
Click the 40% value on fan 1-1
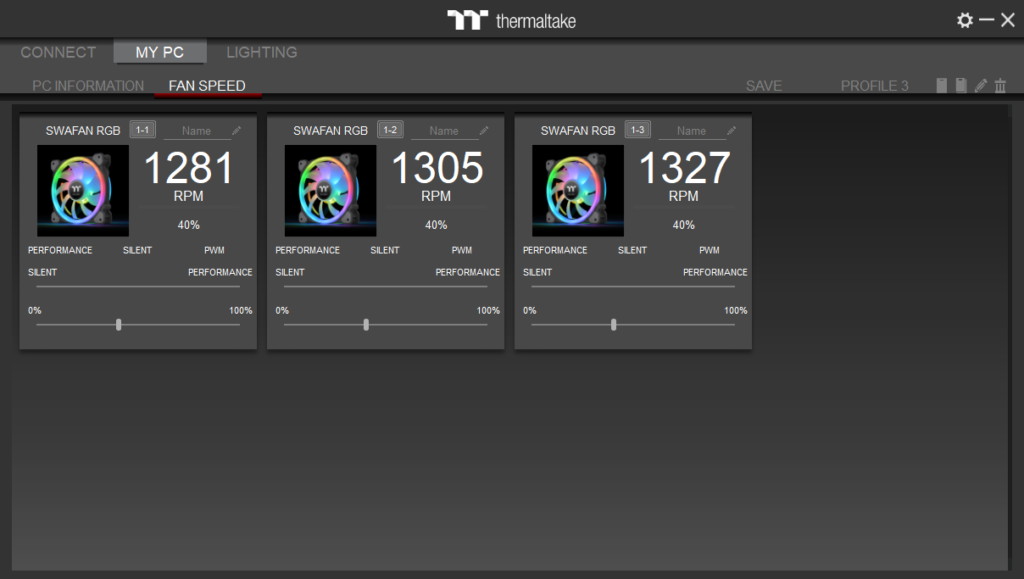(189, 225)
